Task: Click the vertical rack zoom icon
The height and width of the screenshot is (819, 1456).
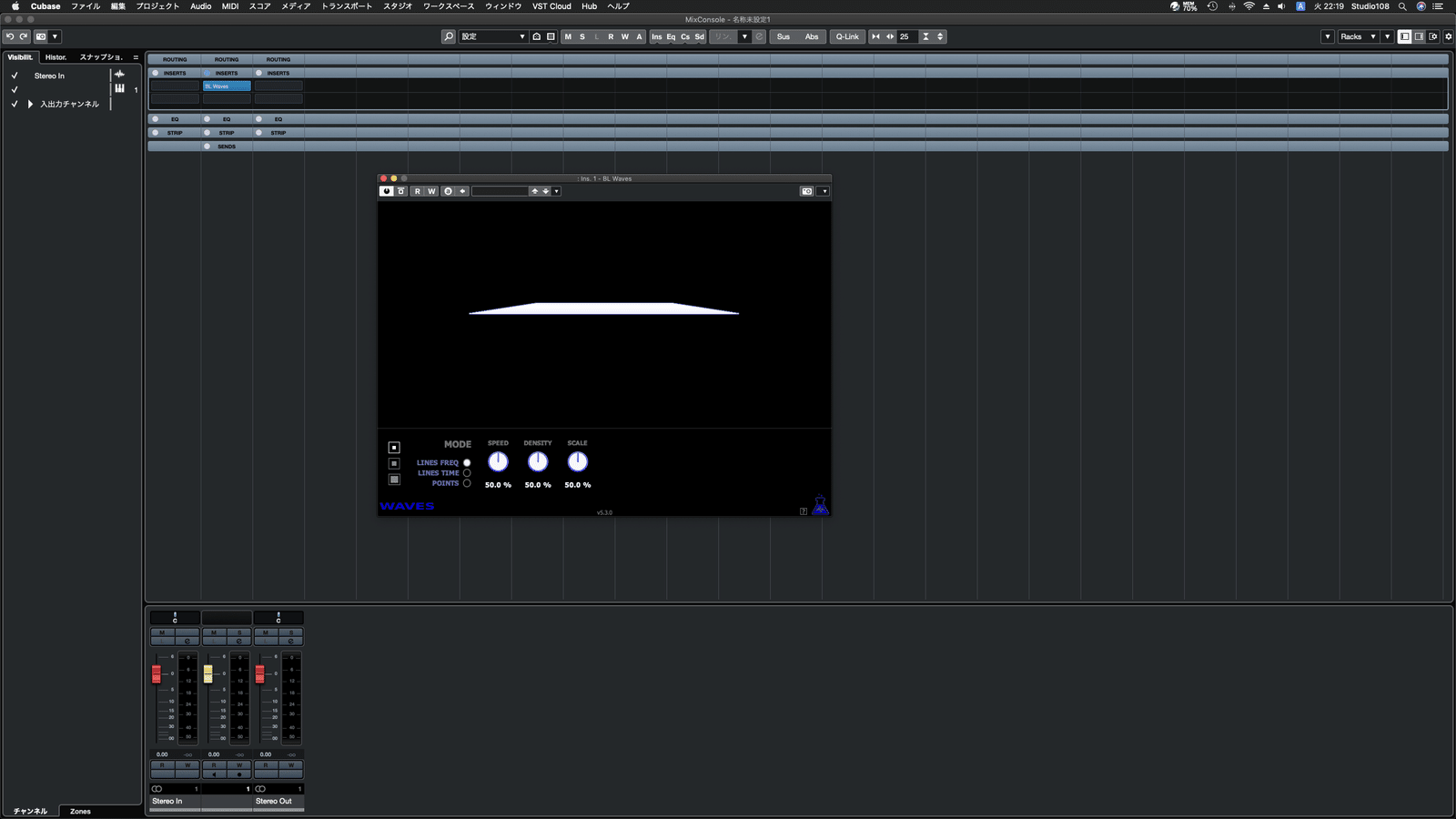Action: tap(925, 36)
